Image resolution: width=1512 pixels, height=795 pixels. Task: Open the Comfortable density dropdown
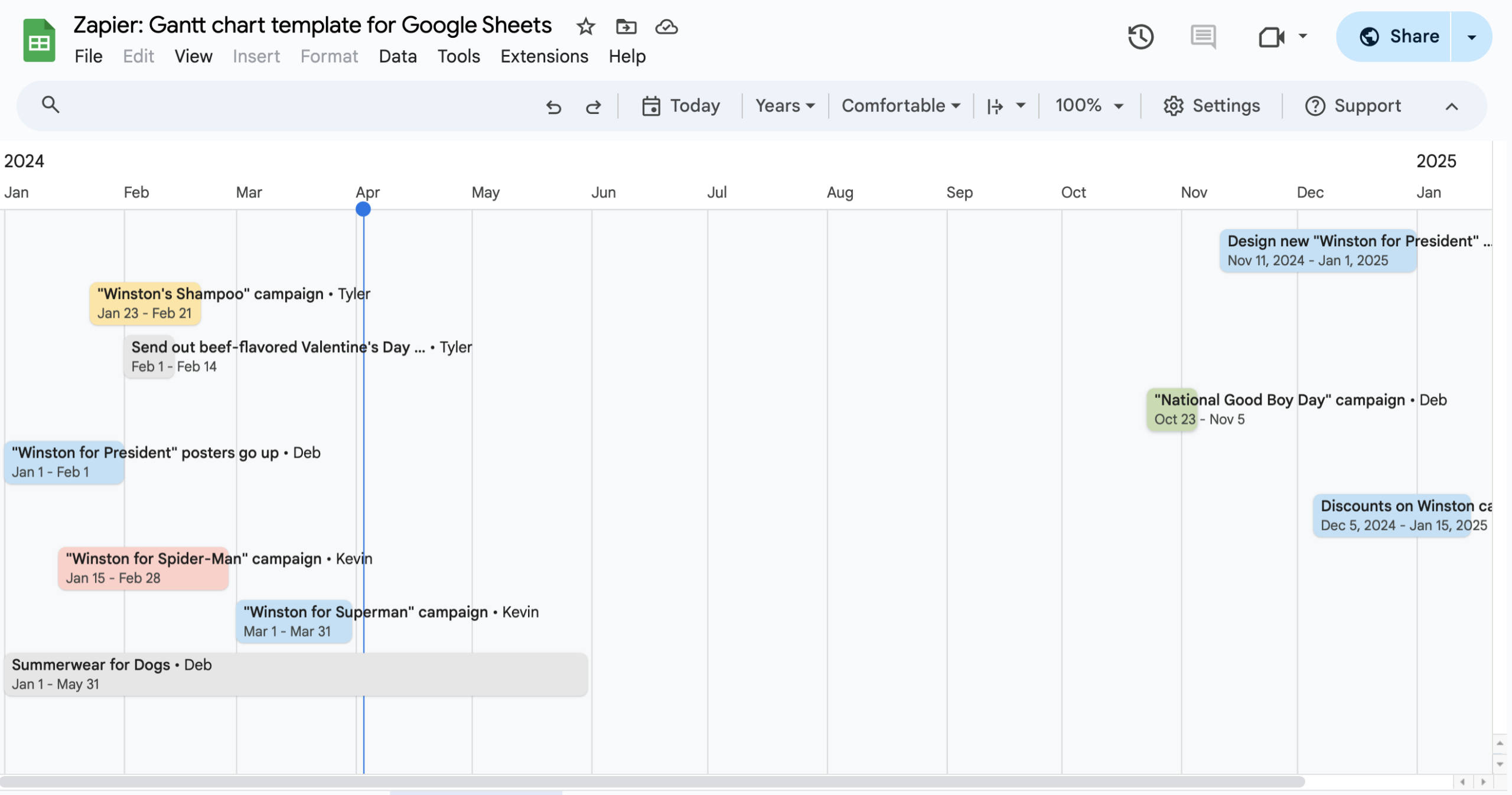coord(900,106)
